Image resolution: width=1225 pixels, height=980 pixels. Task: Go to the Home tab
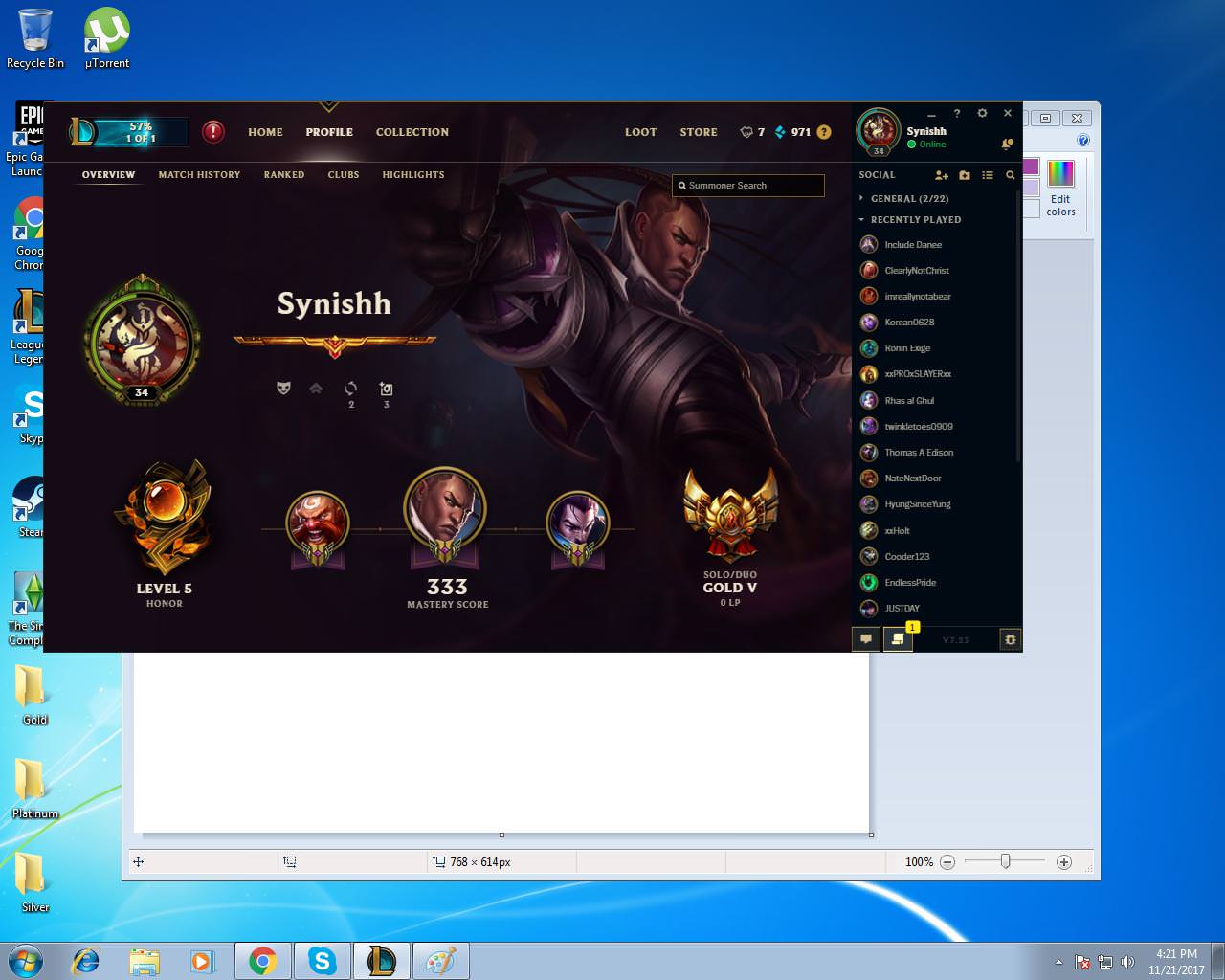[265, 132]
